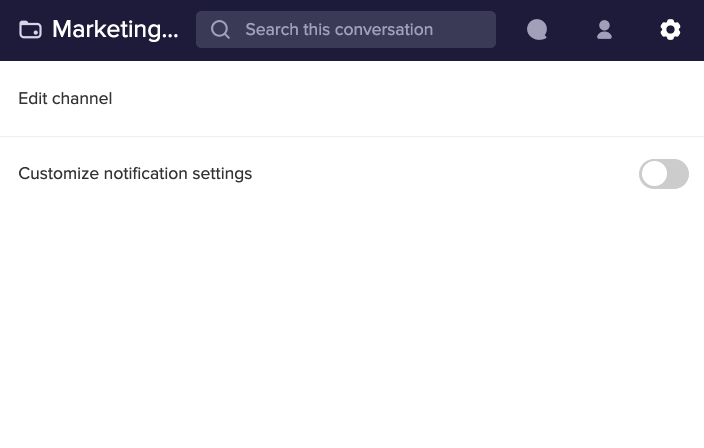Click inside Search this conversation field

[346, 30]
